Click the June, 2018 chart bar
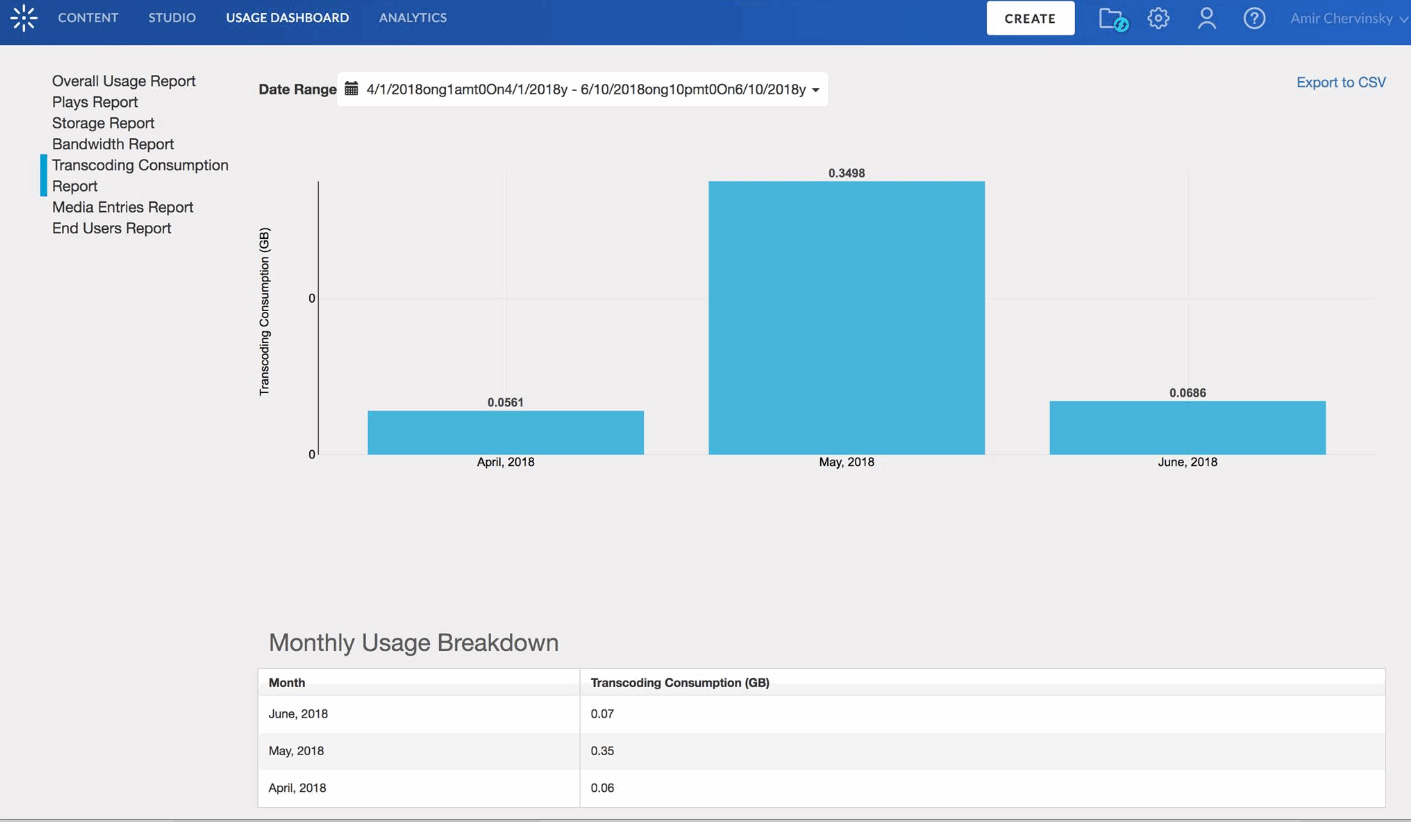Screen dimensions: 1411x822 1188,428
